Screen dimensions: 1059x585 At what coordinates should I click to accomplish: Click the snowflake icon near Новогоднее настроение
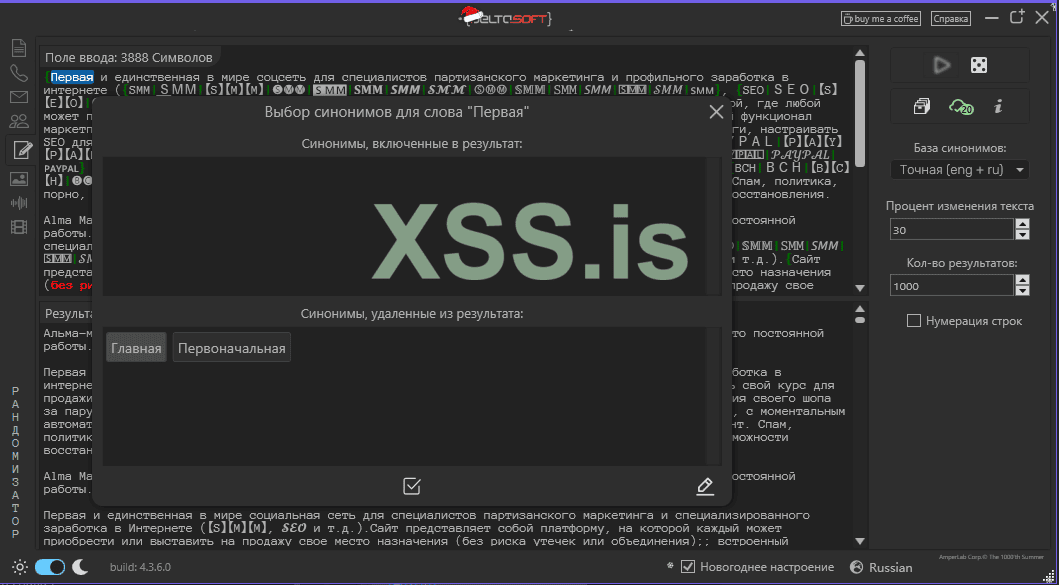point(669,565)
